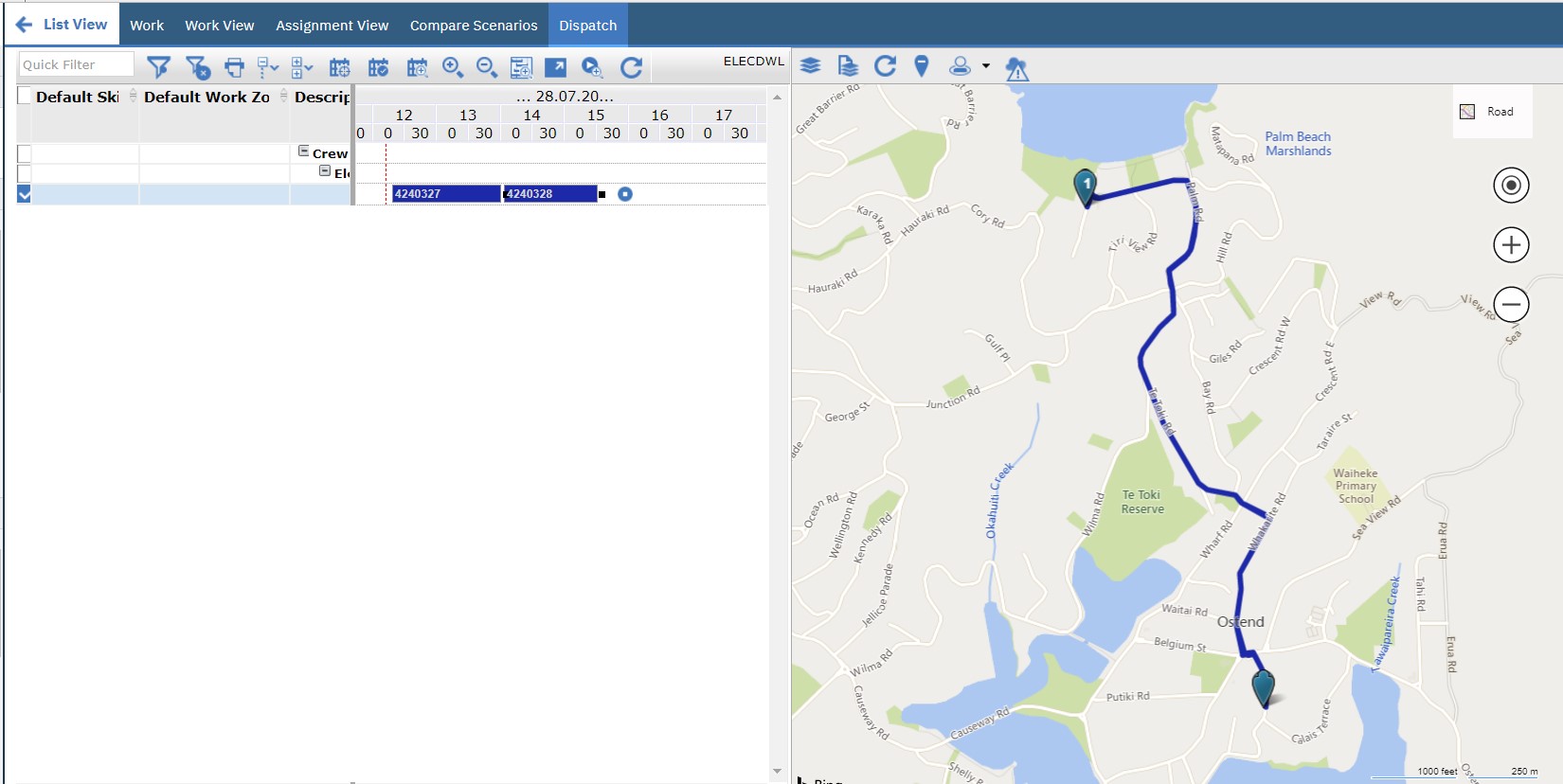Zoom out the map with minus button
1563x784 pixels.
point(1511,305)
